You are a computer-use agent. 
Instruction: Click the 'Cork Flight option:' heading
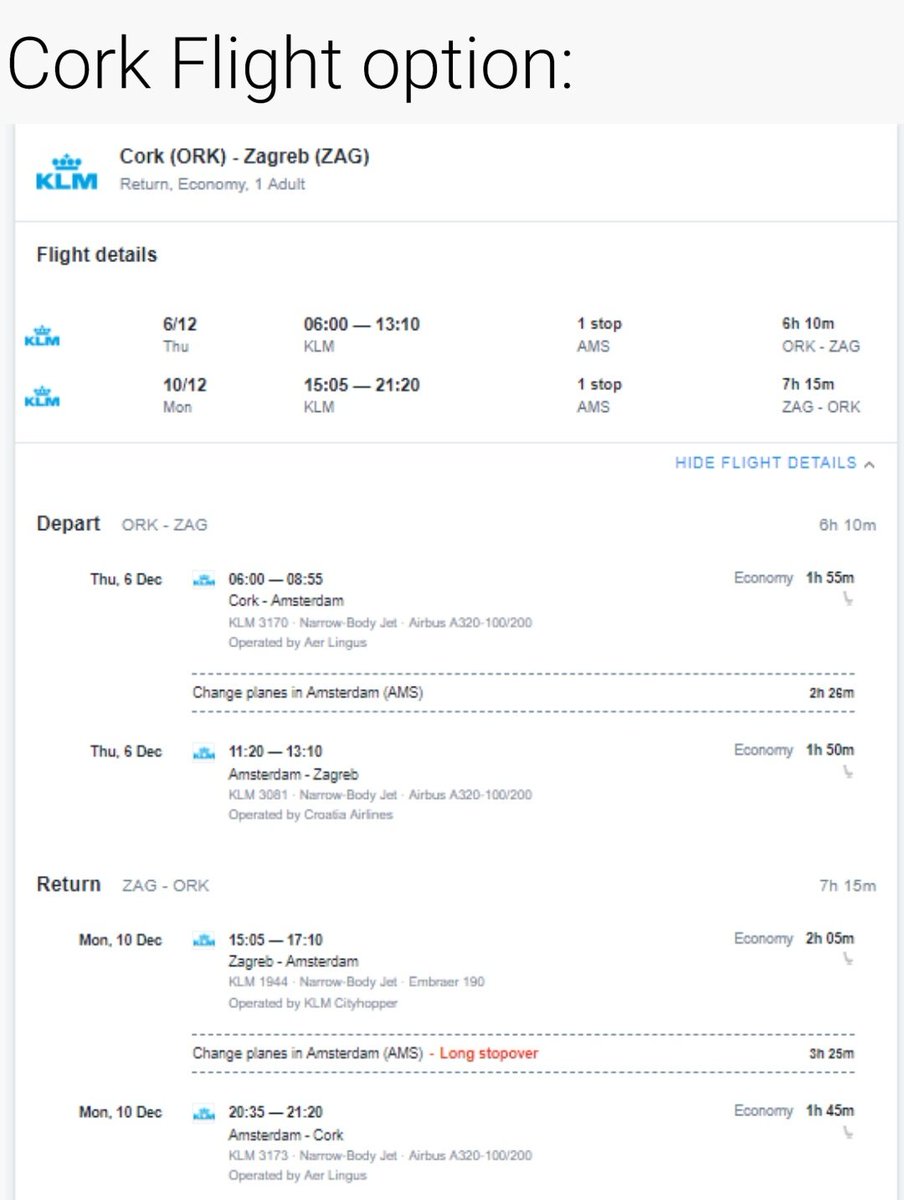coord(290,64)
